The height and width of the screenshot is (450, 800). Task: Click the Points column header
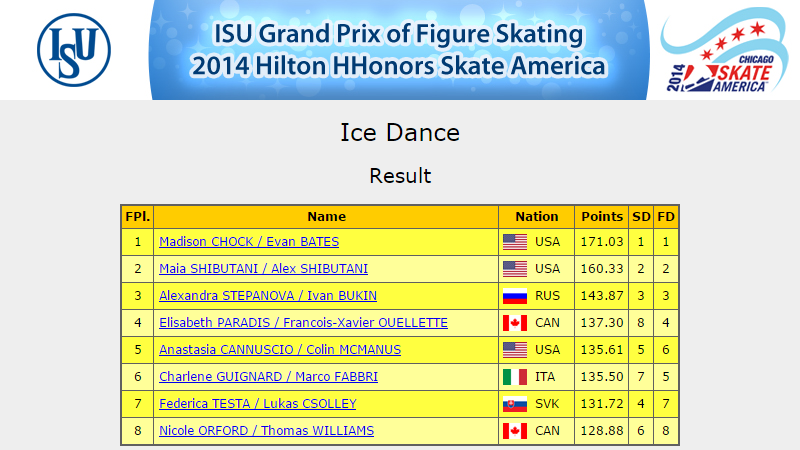[x=602, y=217]
